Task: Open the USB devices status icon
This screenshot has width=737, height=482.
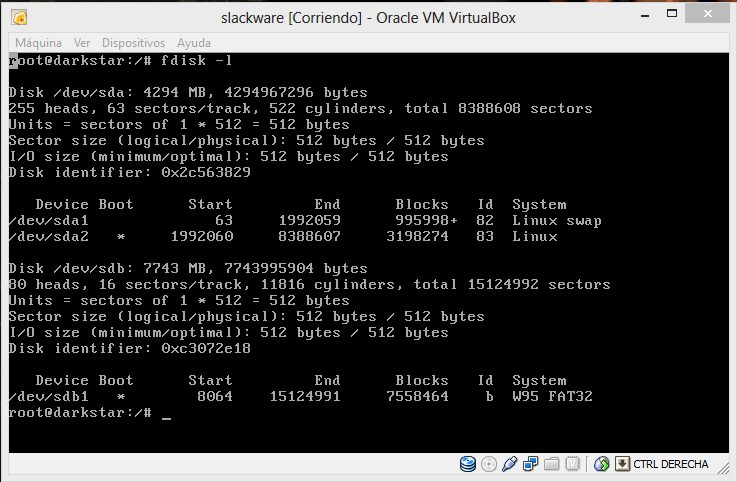Action: 510,464
